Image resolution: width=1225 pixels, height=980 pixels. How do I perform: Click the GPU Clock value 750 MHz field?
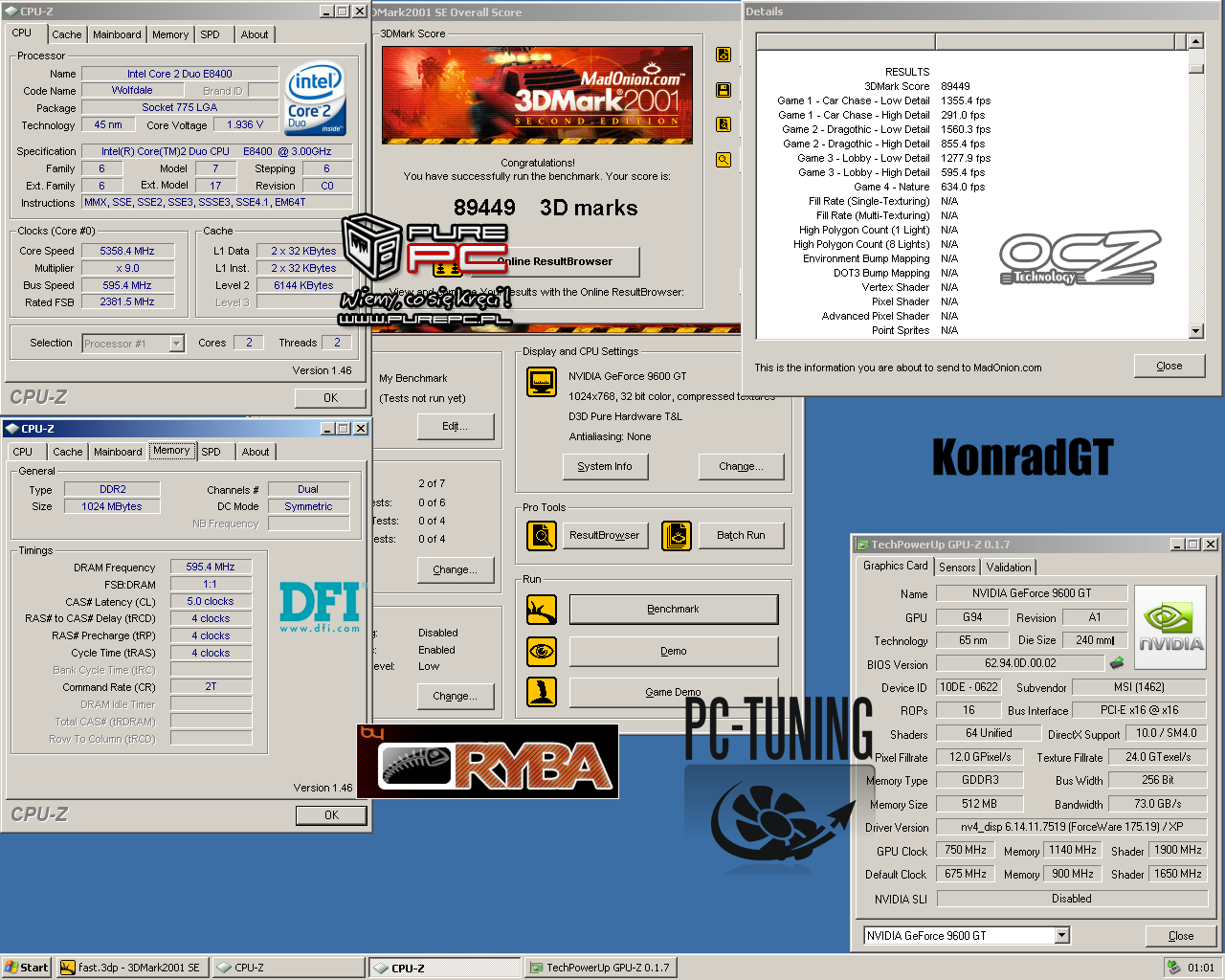coord(966,850)
